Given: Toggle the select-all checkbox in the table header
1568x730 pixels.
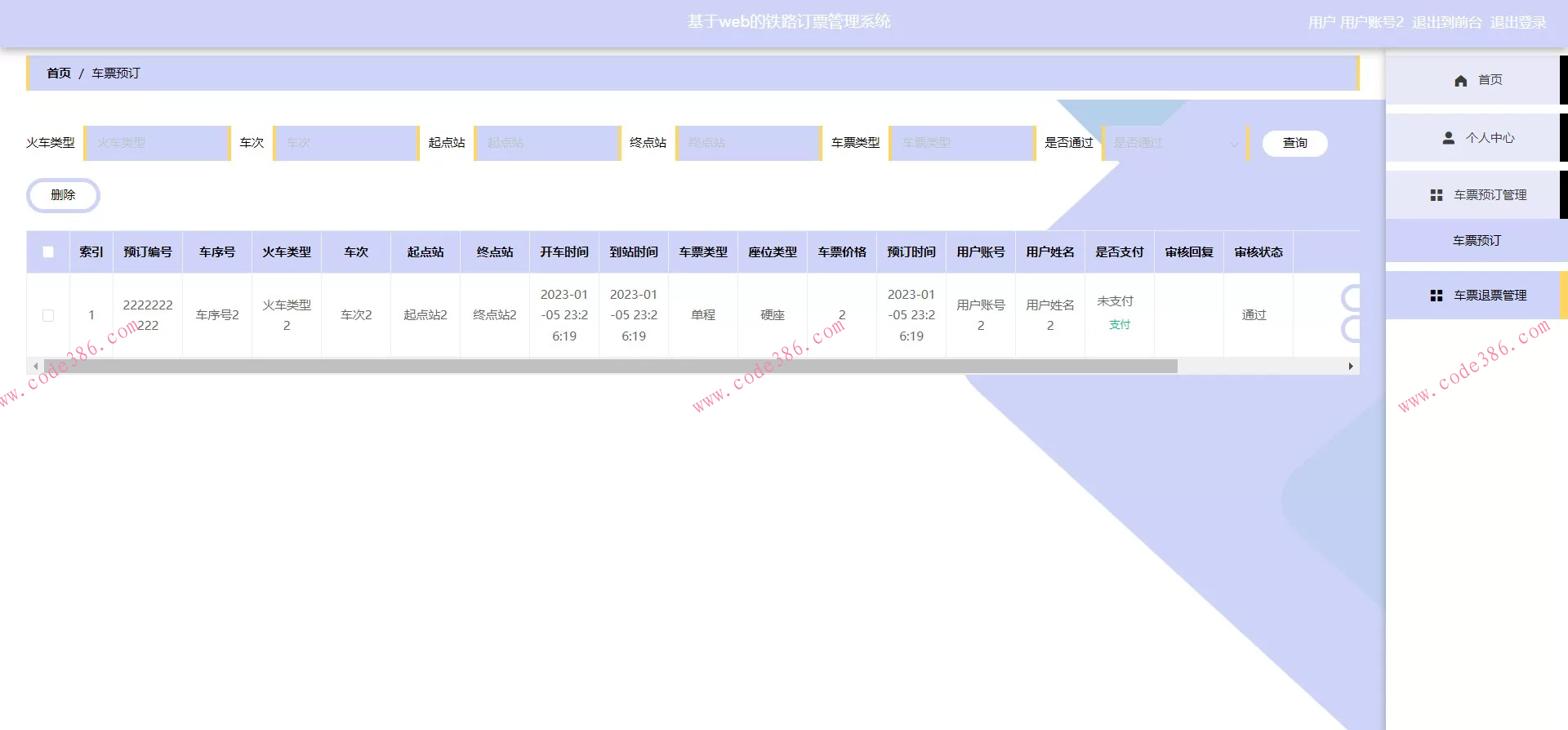Looking at the screenshot, I should coord(48,252).
